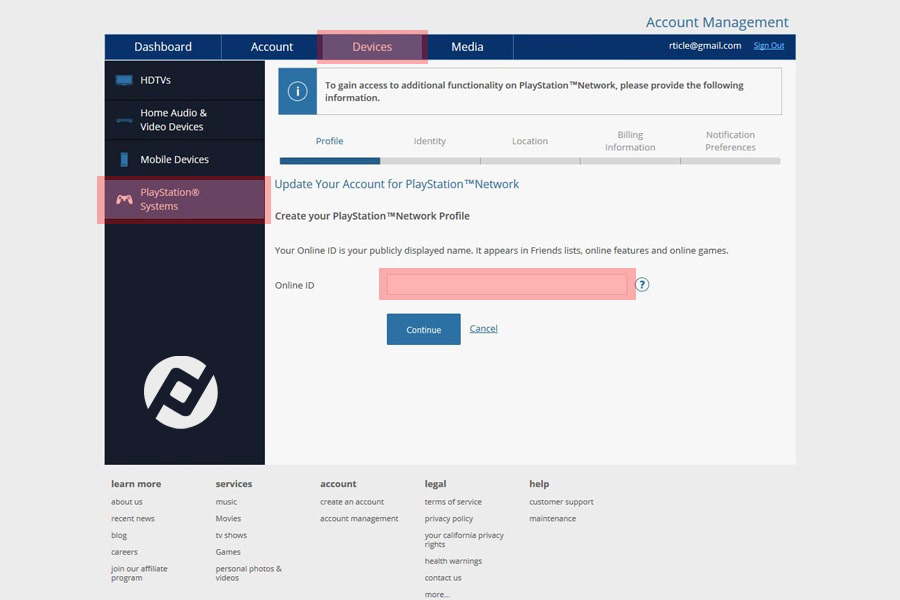Open the recent news footer link
900x600 pixels.
click(x=133, y=518)
